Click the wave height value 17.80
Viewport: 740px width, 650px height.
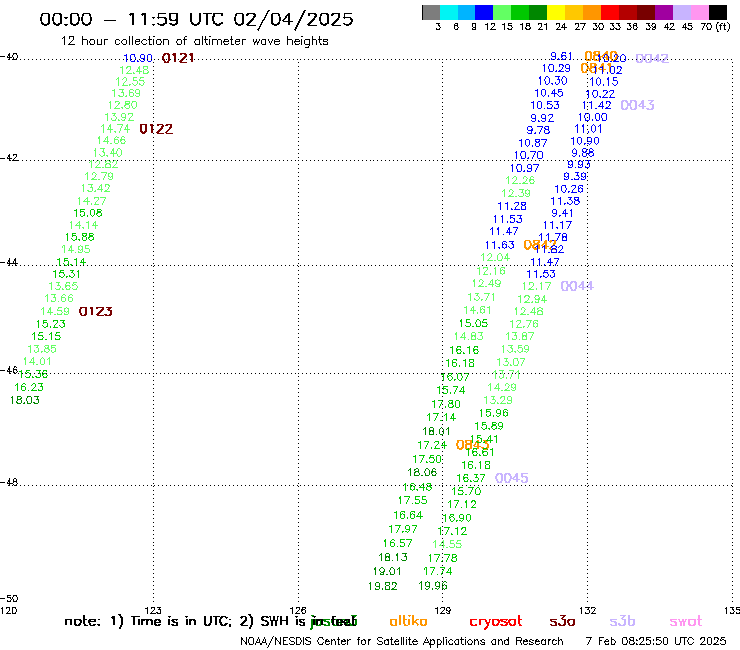(446, 404)
